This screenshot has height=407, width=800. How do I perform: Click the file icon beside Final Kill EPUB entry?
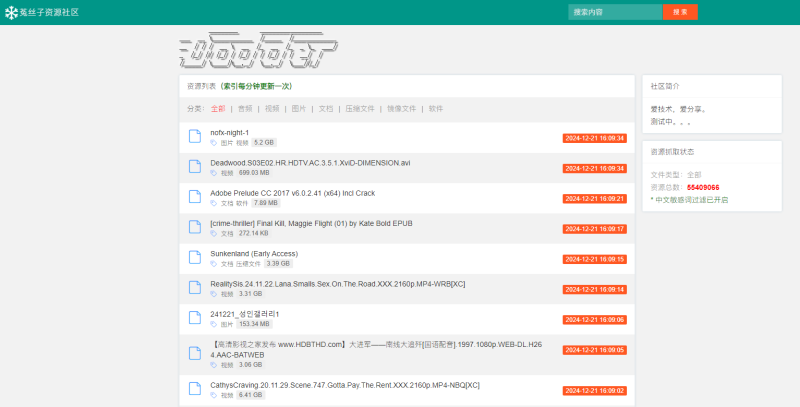(x=194, y=227)
